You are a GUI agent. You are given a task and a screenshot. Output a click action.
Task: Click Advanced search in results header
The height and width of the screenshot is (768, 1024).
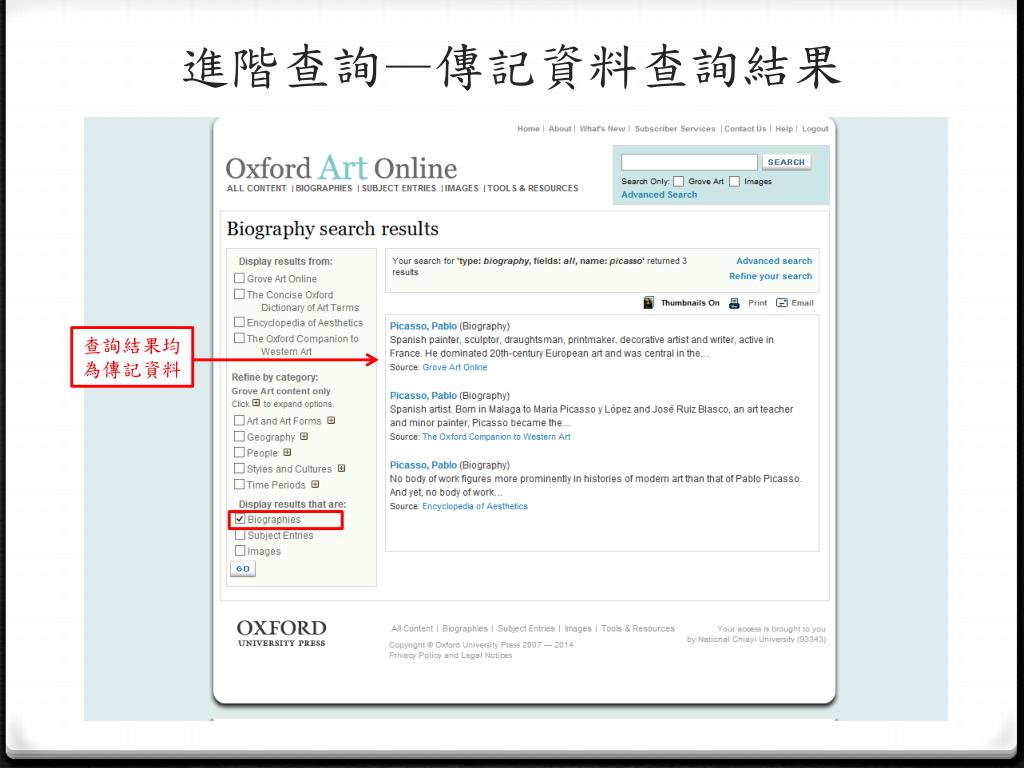(x=774, y=261)
